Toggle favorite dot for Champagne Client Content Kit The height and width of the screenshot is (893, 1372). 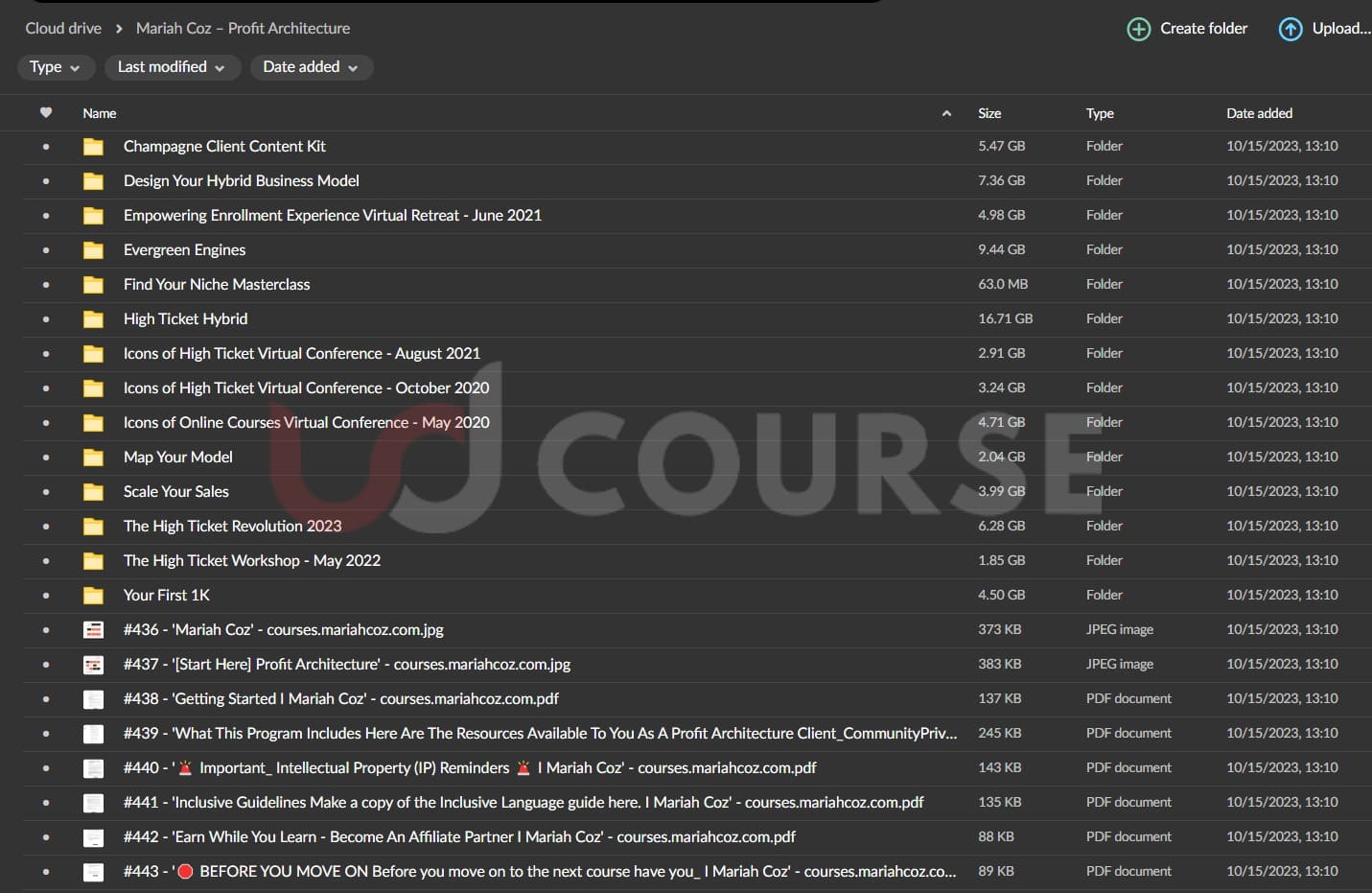point(46,147)
